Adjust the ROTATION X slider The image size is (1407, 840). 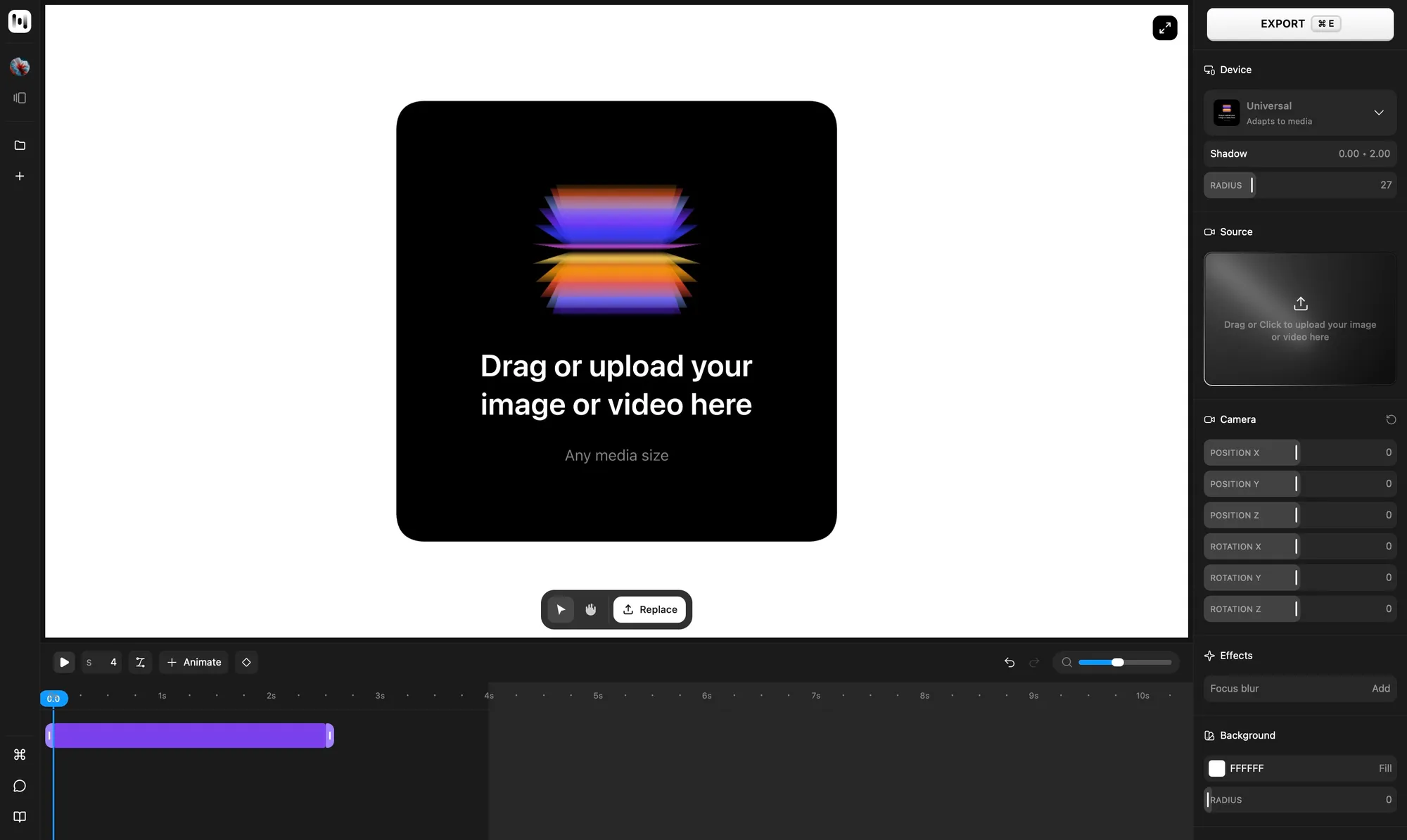pos(1300,547)
